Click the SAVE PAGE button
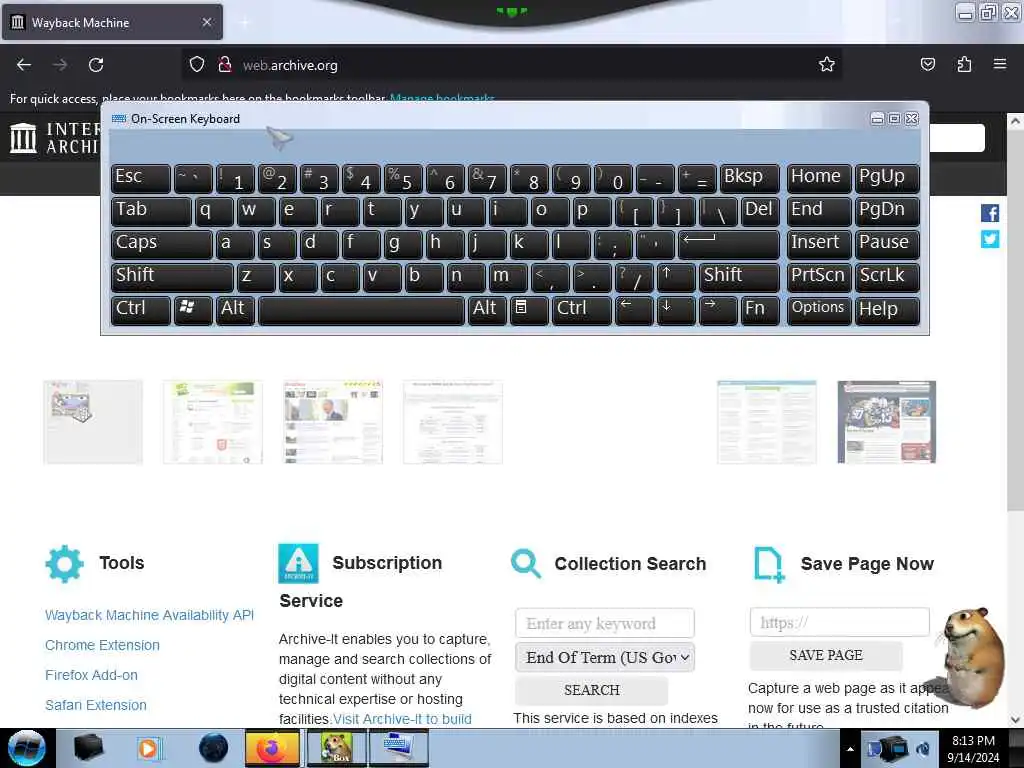Screen dimensions: 1024x768 (x=826, y=656)
